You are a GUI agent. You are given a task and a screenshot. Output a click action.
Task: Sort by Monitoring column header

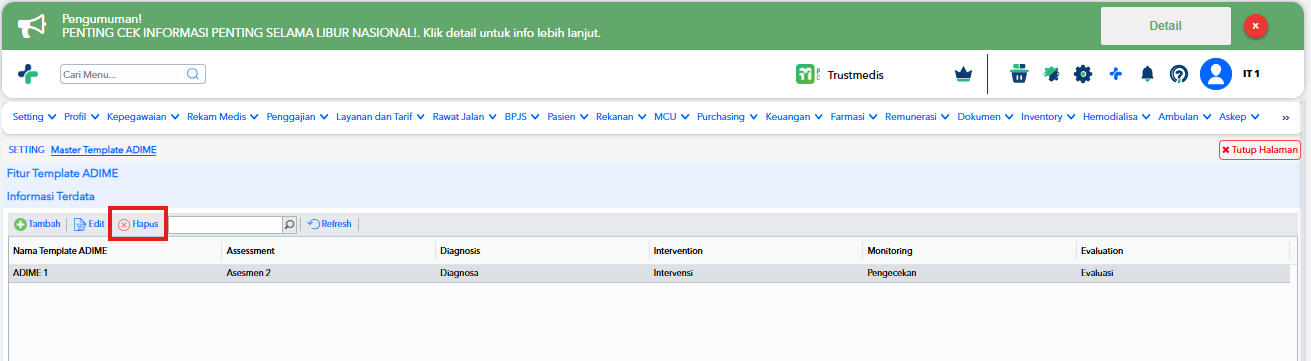click(971, 251)
